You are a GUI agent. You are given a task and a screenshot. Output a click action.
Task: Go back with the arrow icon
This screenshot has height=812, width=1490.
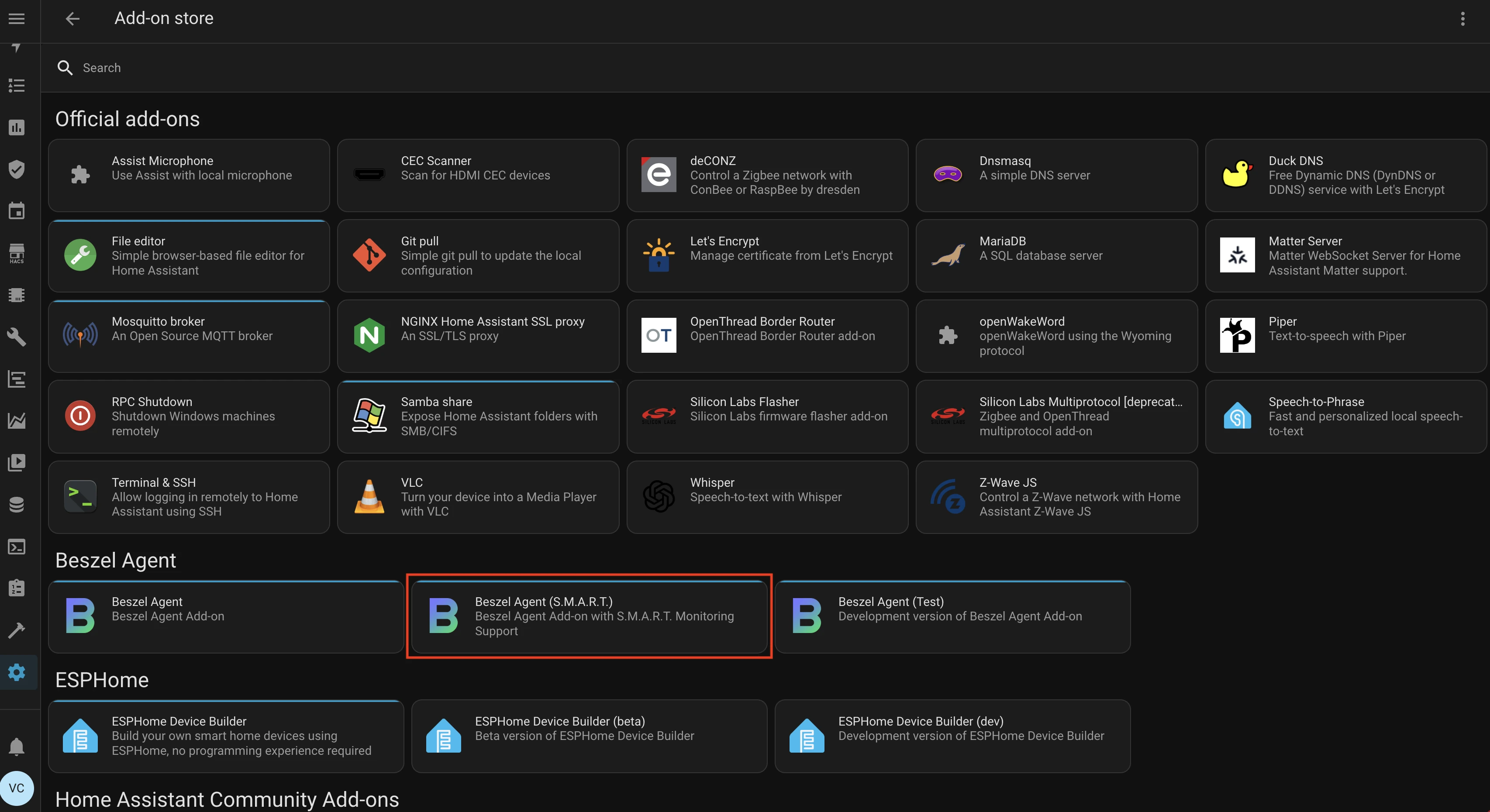[x=72, y=18]
